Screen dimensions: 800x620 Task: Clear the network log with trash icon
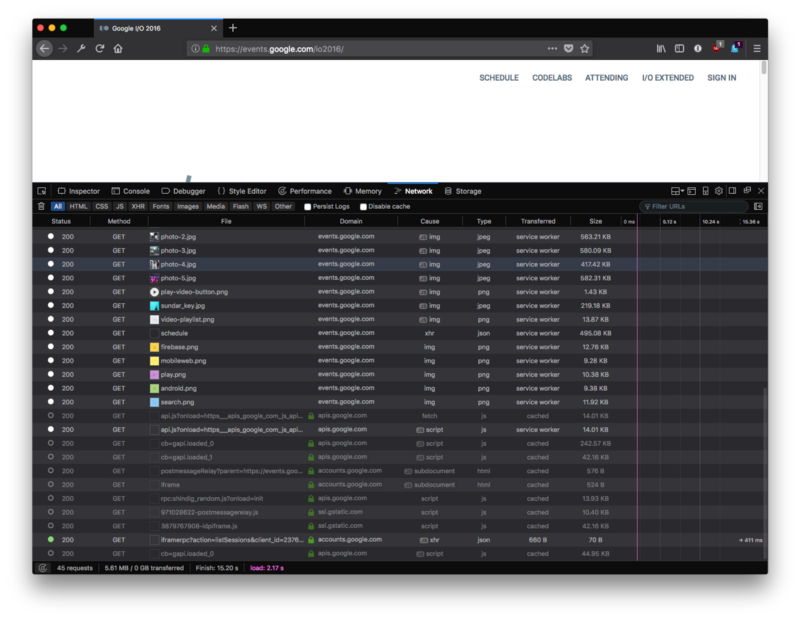(41, 206)
